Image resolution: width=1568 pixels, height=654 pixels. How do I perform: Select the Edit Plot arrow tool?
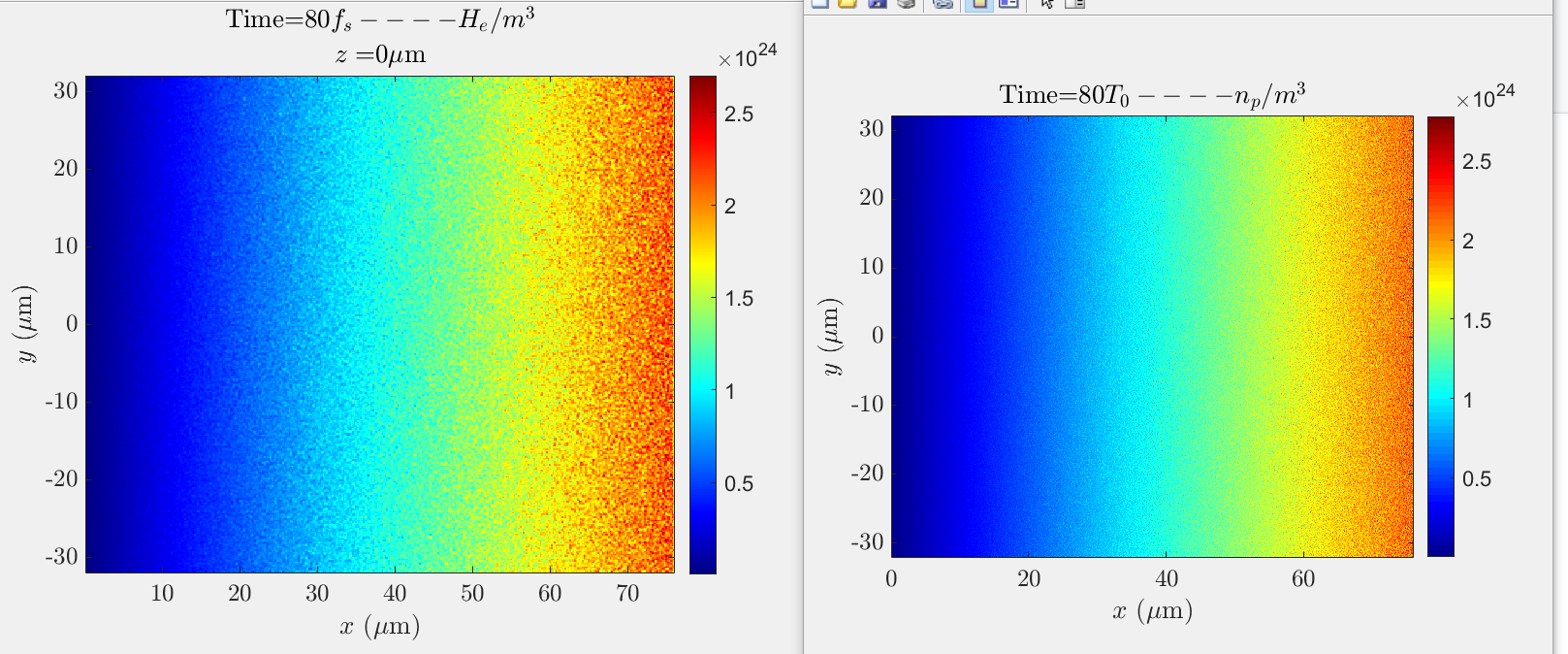click(1046, 4)
